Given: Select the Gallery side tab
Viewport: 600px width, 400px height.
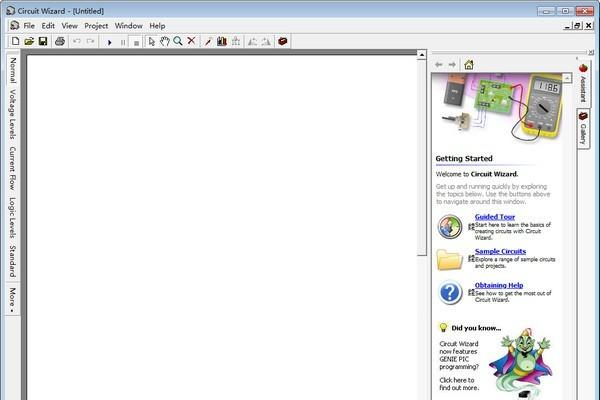Looking at the screenshot, I should (583, 129).
